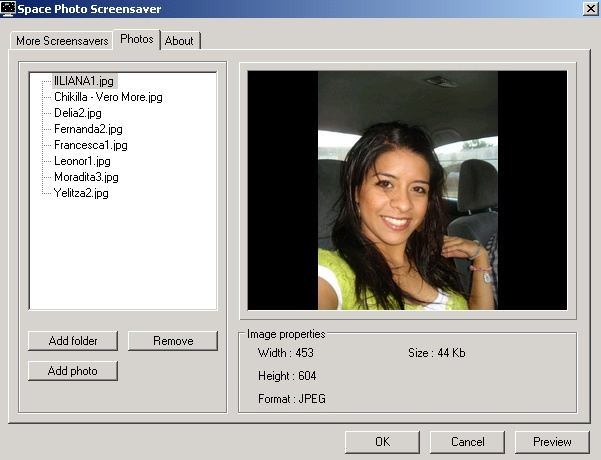Highlight Fernanda2.jpg in the file tree
The image size is (601, 460).
(88, 129)
